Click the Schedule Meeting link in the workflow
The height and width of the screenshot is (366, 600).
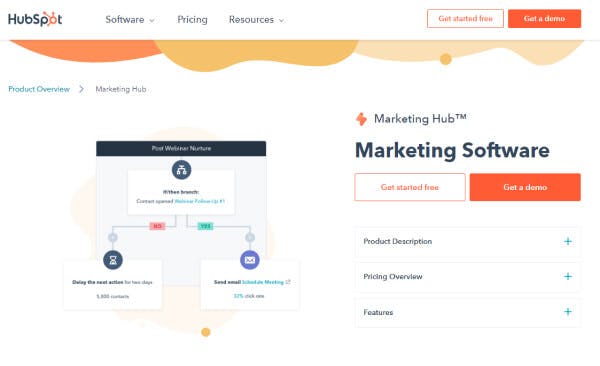[x=263, y=282]
